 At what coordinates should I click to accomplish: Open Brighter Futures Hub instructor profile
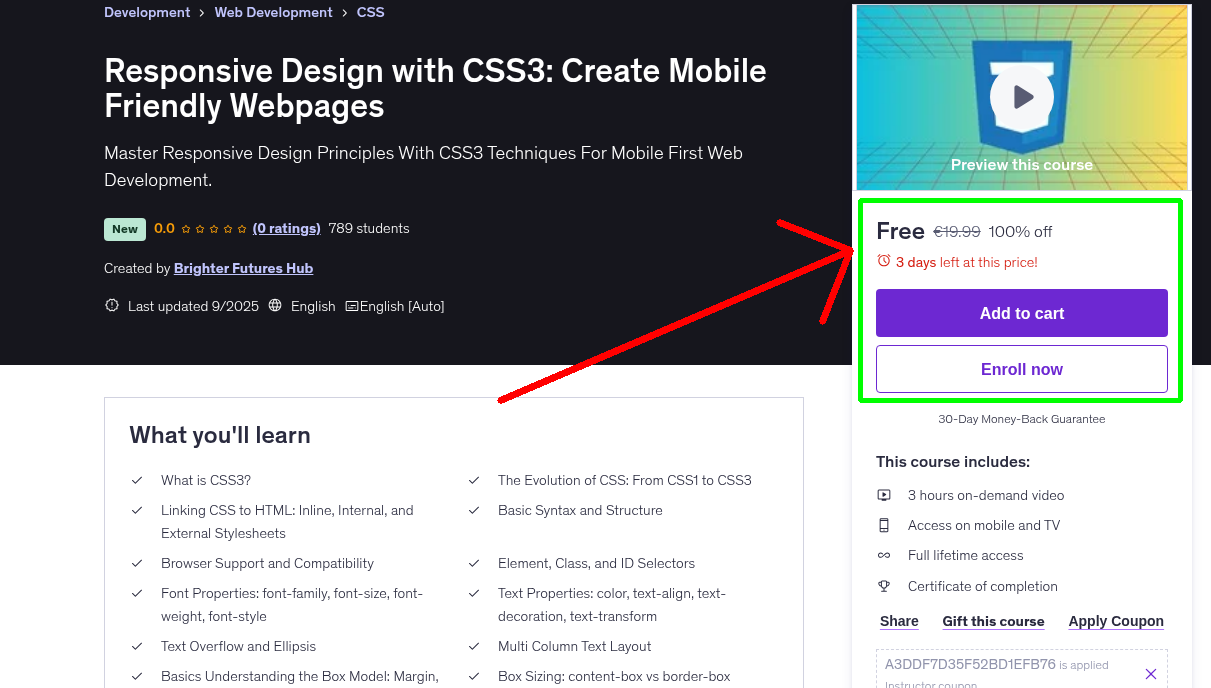pyautogui.click(x=243, y=268)
